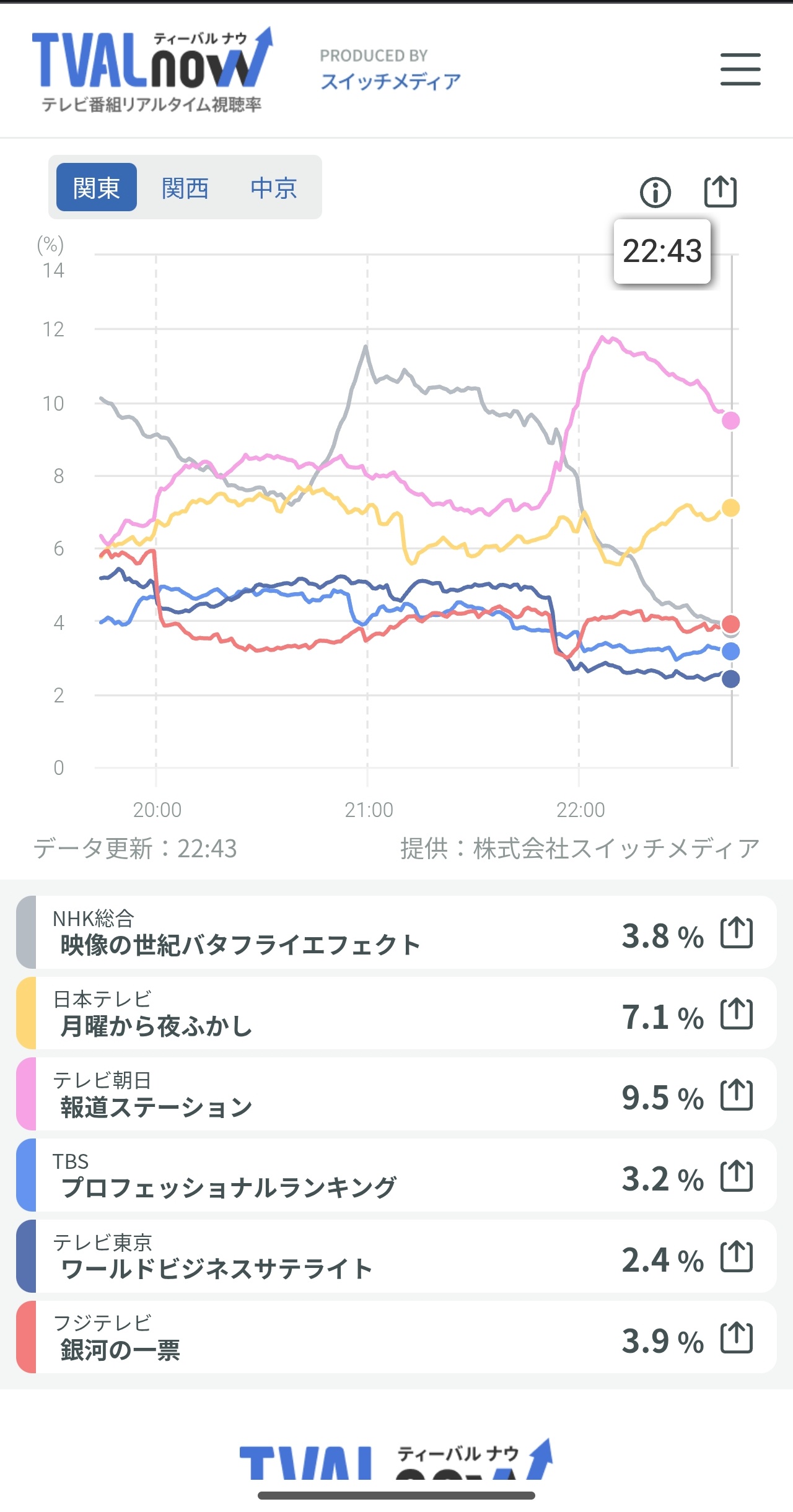Click the pink テレビ朝日 data point
Viewport: 793px width, 1512px height.
[731, 421]
